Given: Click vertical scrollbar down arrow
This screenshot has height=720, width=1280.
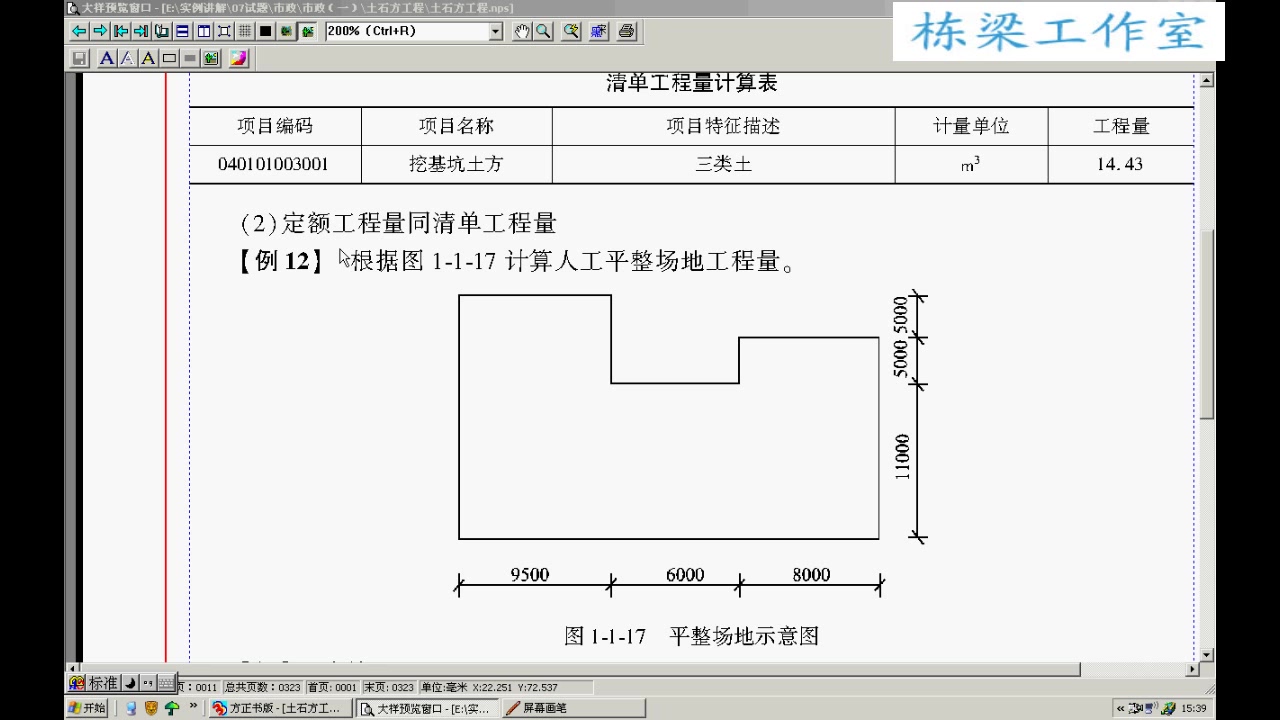Looking at the screenshot, I should 1207,655.
